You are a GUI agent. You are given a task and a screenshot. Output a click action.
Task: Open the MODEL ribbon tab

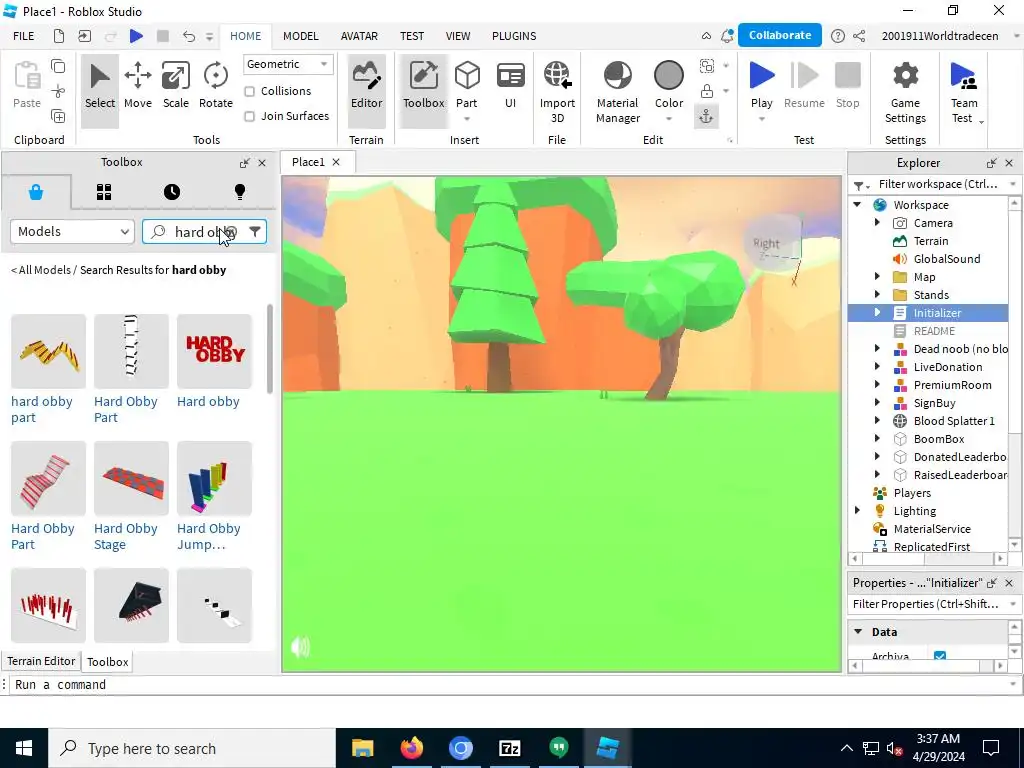pos(300,36)
